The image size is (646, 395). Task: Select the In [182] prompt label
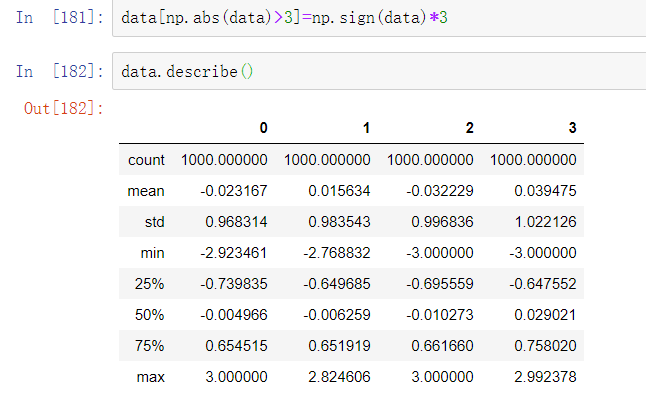(60, 71)
